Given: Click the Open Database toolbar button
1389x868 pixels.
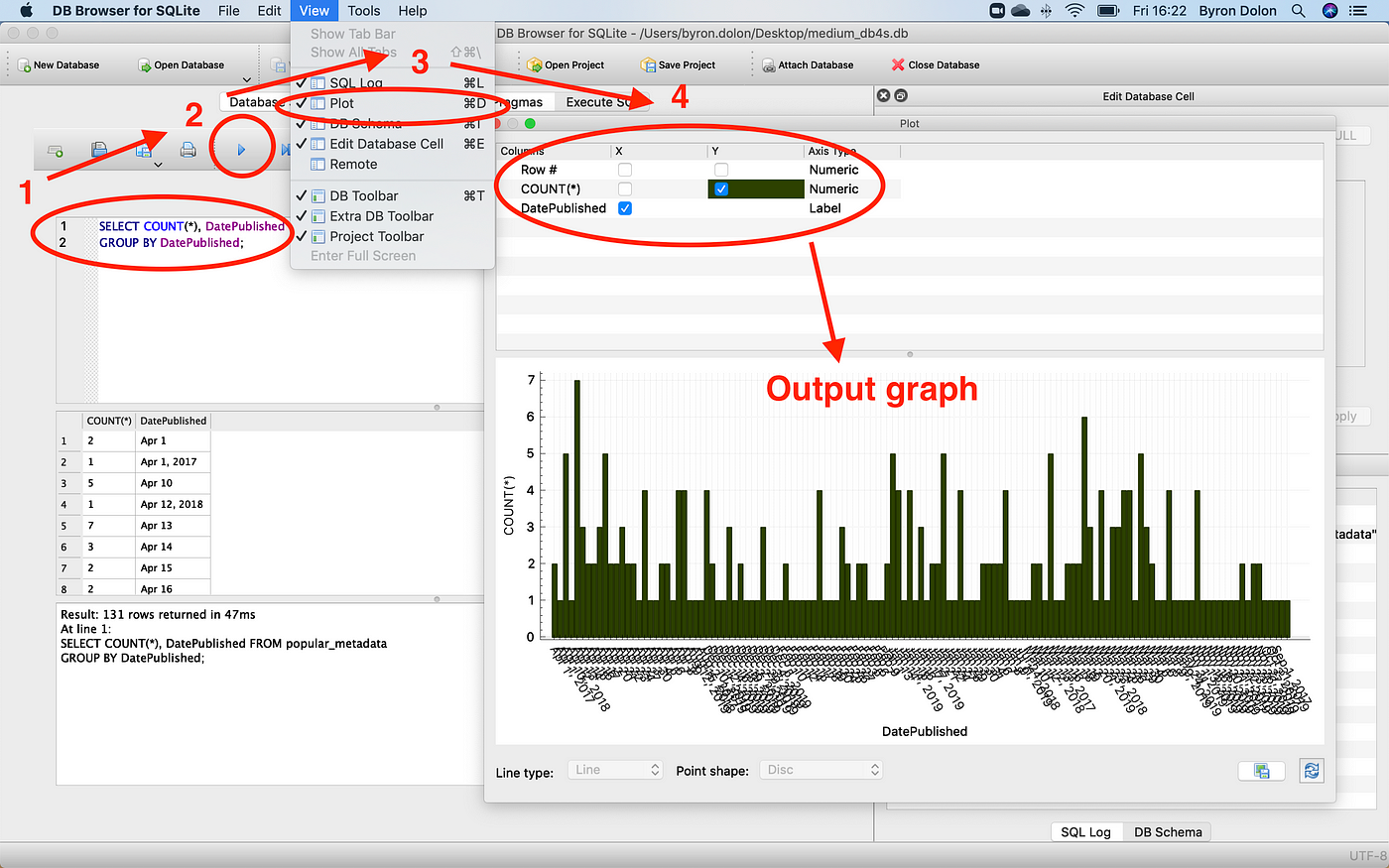Looking at the screenshot, I should point(182,65).
